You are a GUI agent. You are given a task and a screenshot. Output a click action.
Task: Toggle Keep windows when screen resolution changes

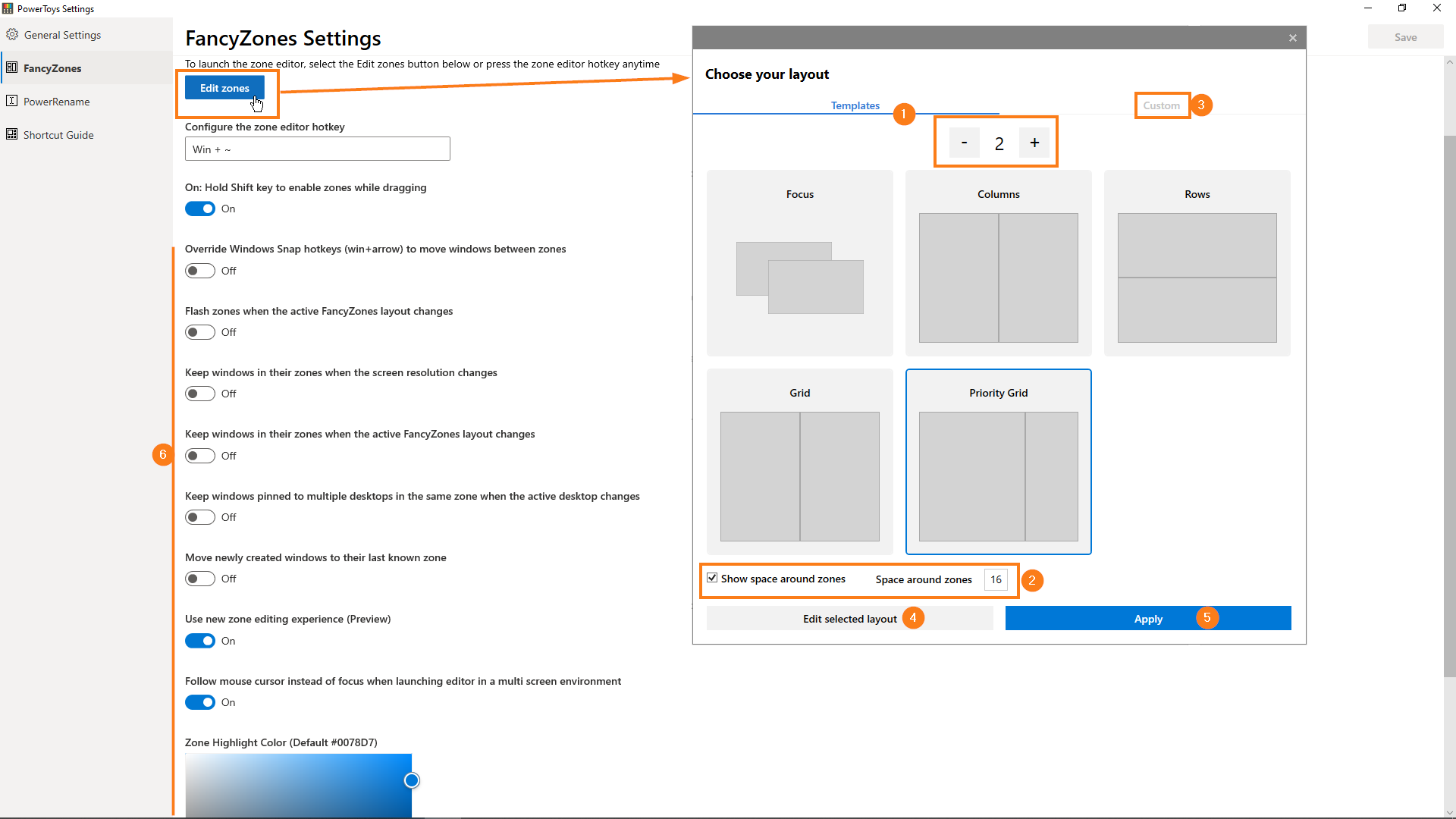coord(200,394)
